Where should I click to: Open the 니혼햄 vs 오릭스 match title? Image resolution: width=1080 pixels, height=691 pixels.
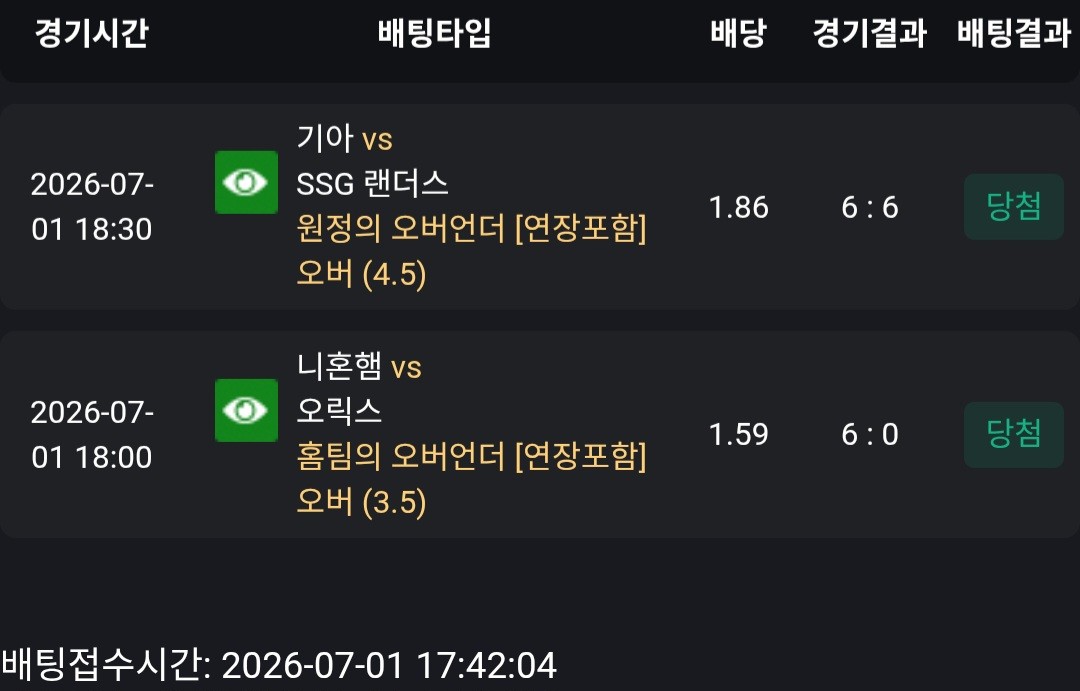pos(359,389)
